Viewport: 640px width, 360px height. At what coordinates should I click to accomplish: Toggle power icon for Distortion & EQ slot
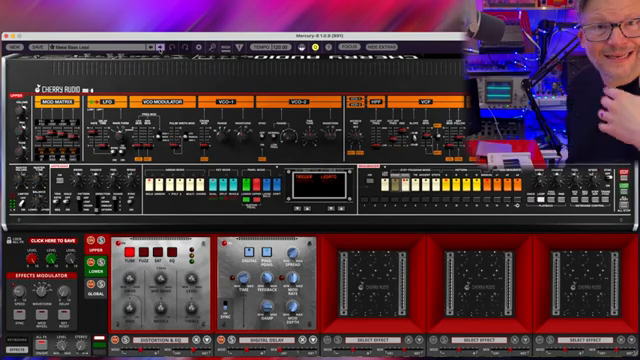(115, 340)
